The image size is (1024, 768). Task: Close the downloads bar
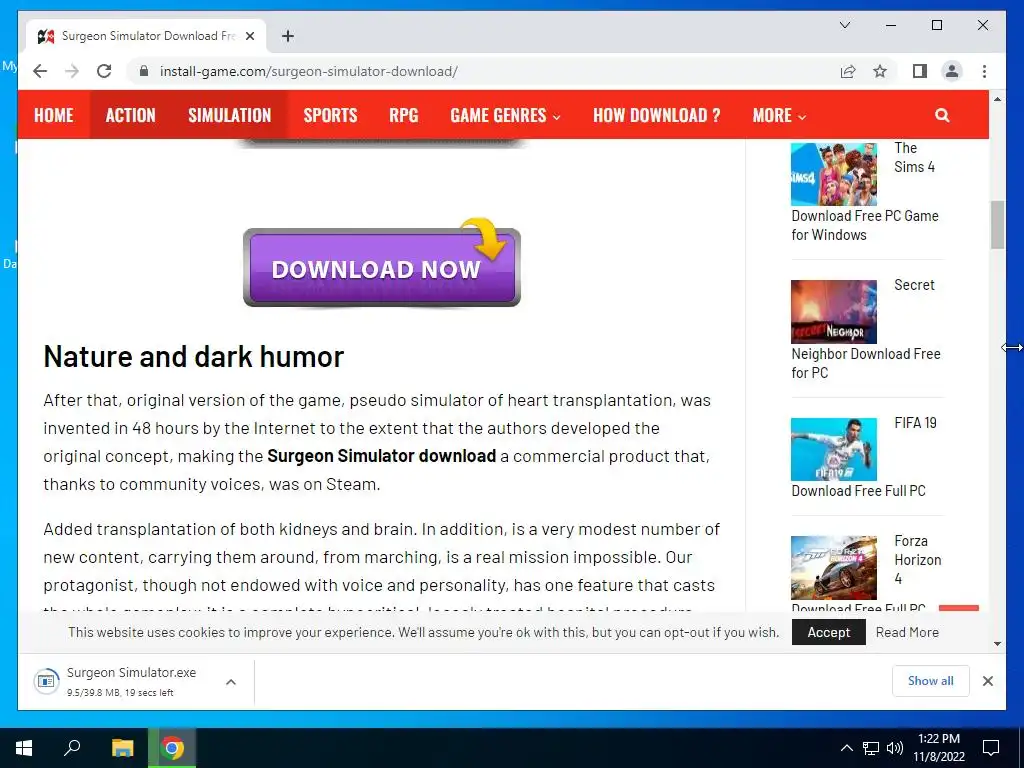[987, 681]
